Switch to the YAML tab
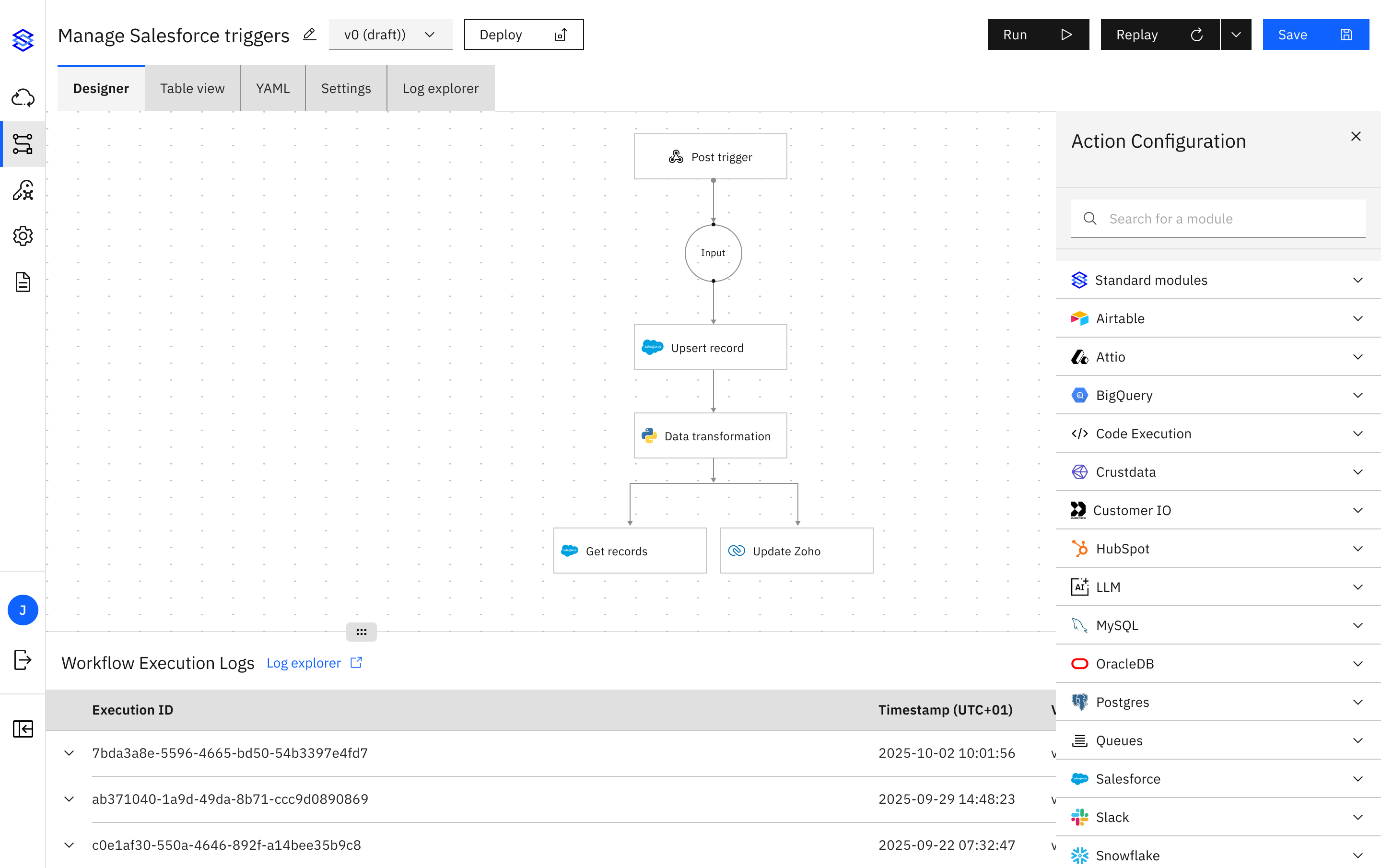 coord(272,88)
